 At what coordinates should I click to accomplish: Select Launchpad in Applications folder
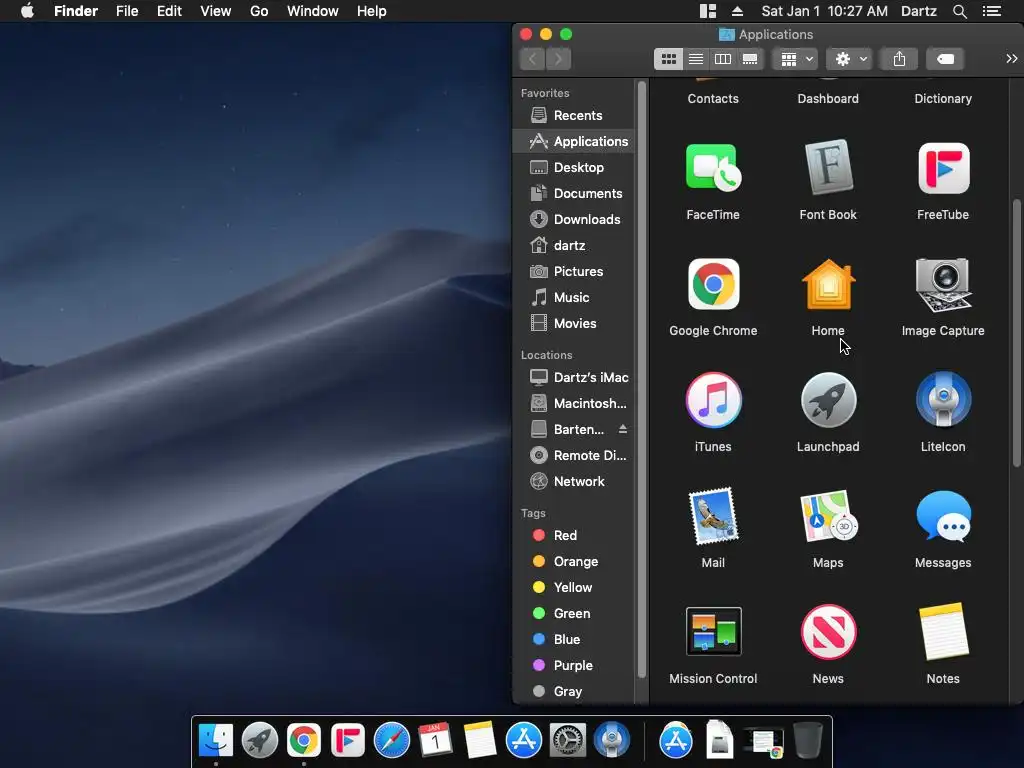tap(828, 400)
